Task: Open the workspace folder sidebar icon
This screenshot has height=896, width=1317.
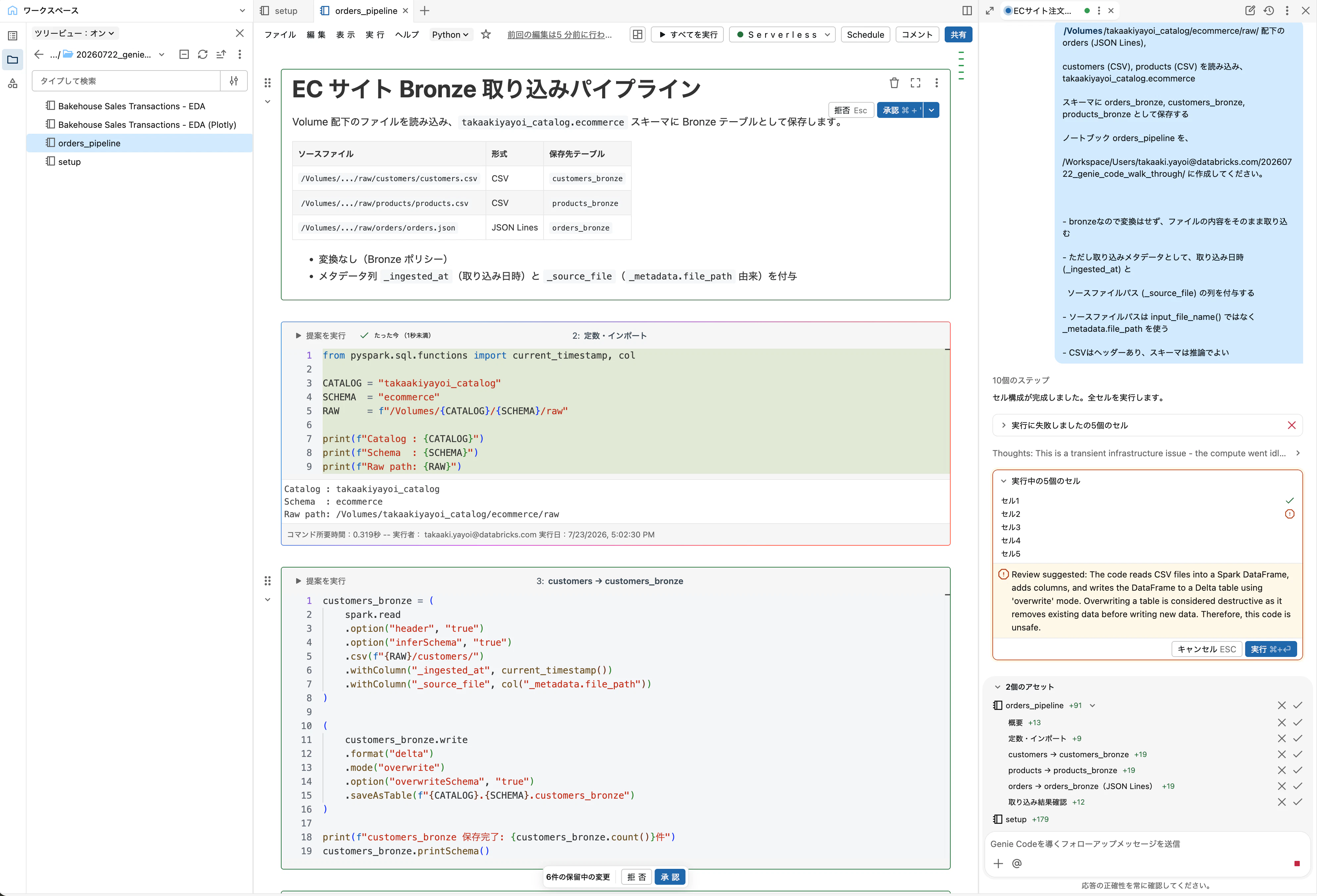Action: (x=13, y=60)
